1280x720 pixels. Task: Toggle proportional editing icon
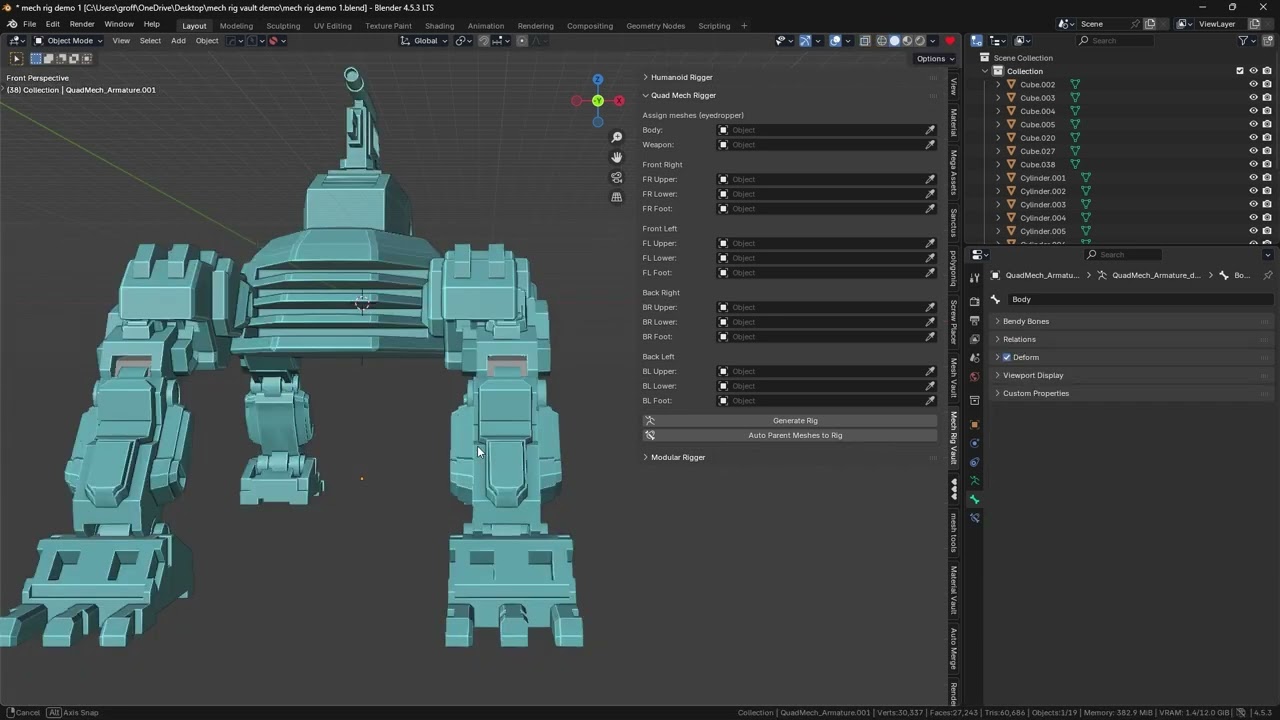[x=522, y=41]
